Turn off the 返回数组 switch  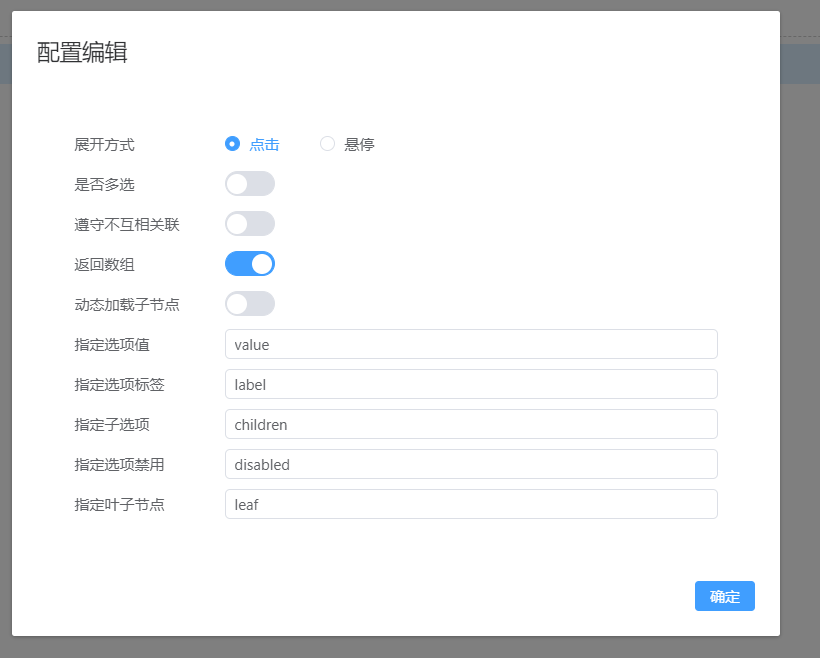point(250,264)
